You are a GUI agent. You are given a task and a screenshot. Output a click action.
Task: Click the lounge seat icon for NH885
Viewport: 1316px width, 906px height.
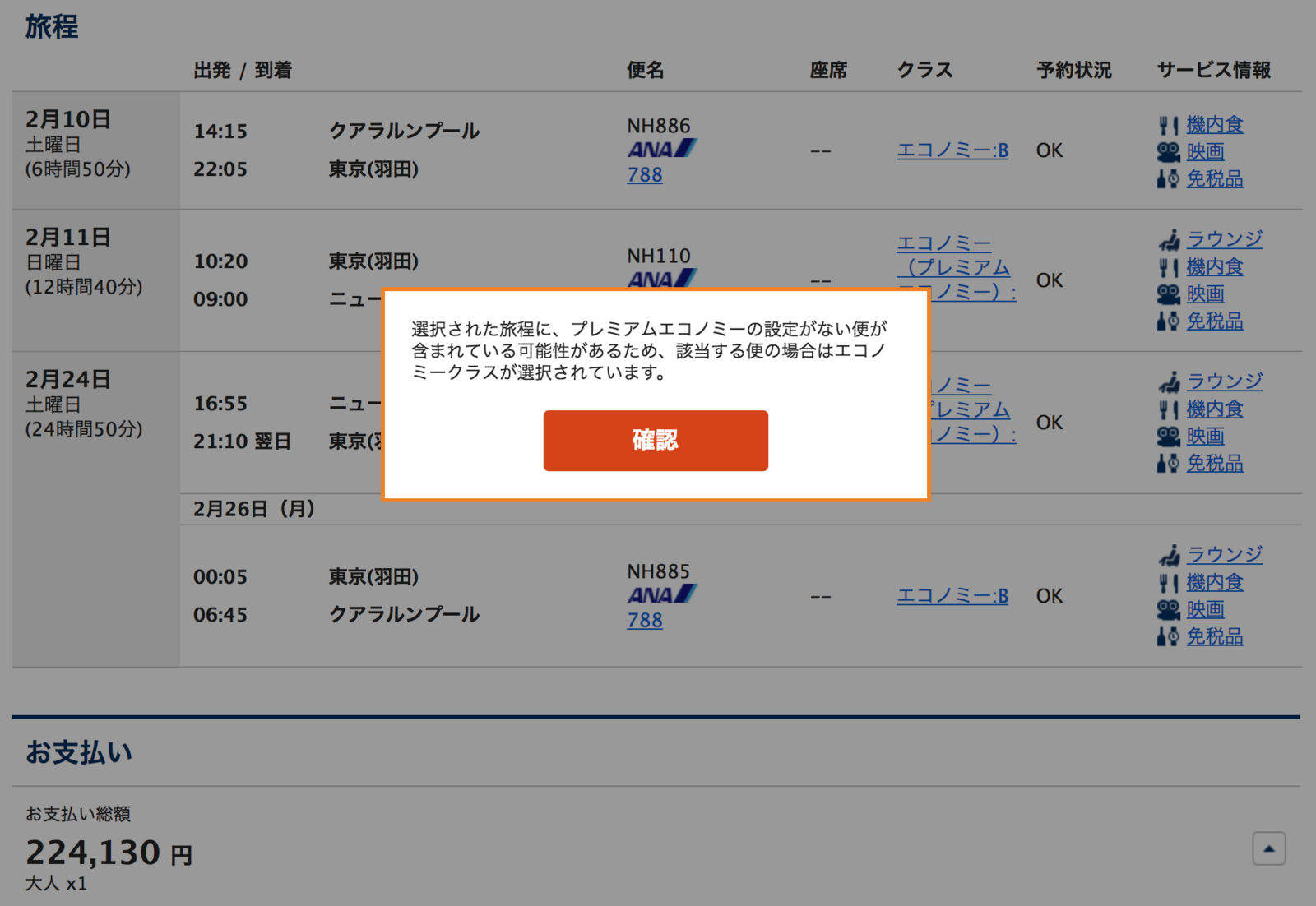coord(1169,556)
